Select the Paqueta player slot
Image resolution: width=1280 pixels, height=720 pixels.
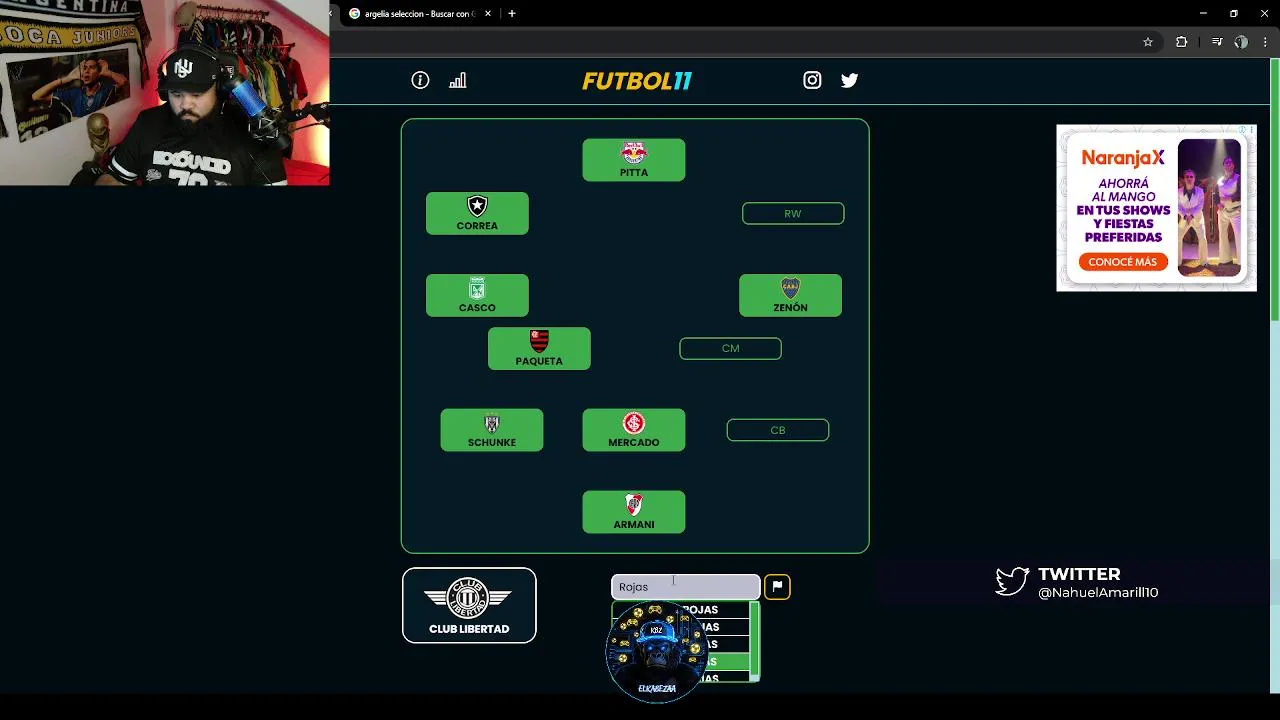539,348
